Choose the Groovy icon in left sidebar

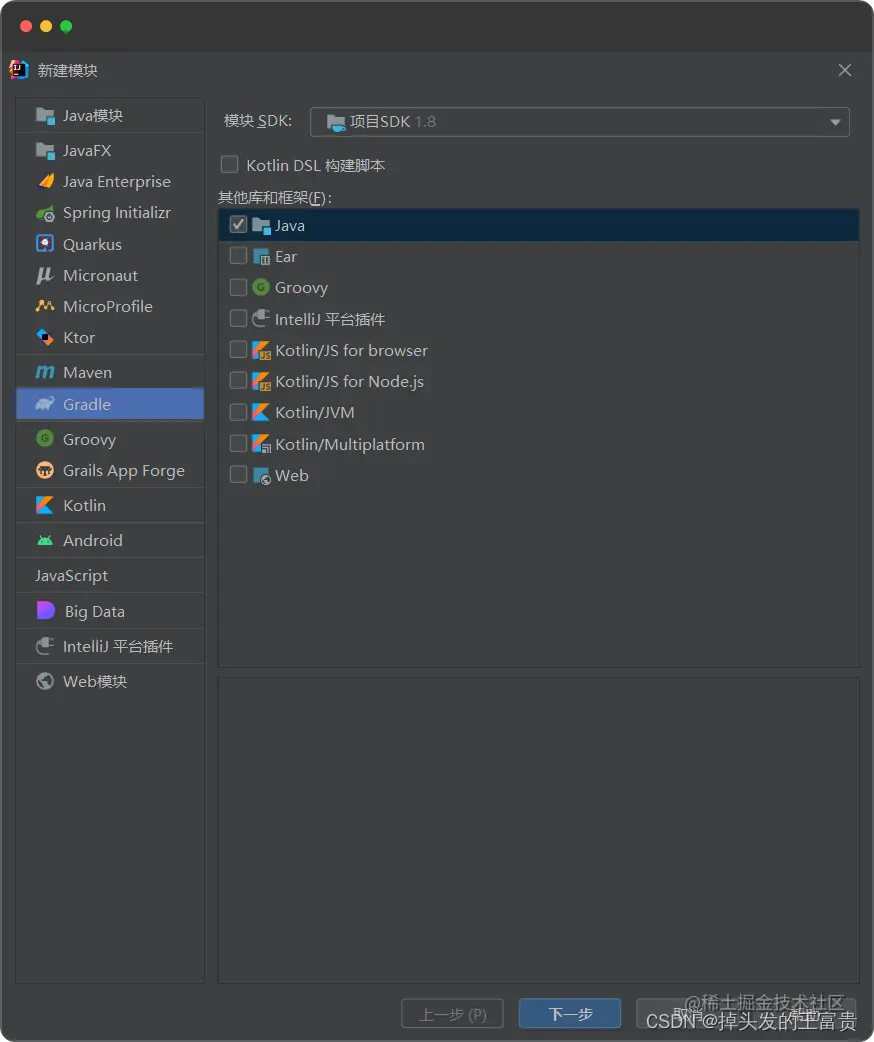45,439
